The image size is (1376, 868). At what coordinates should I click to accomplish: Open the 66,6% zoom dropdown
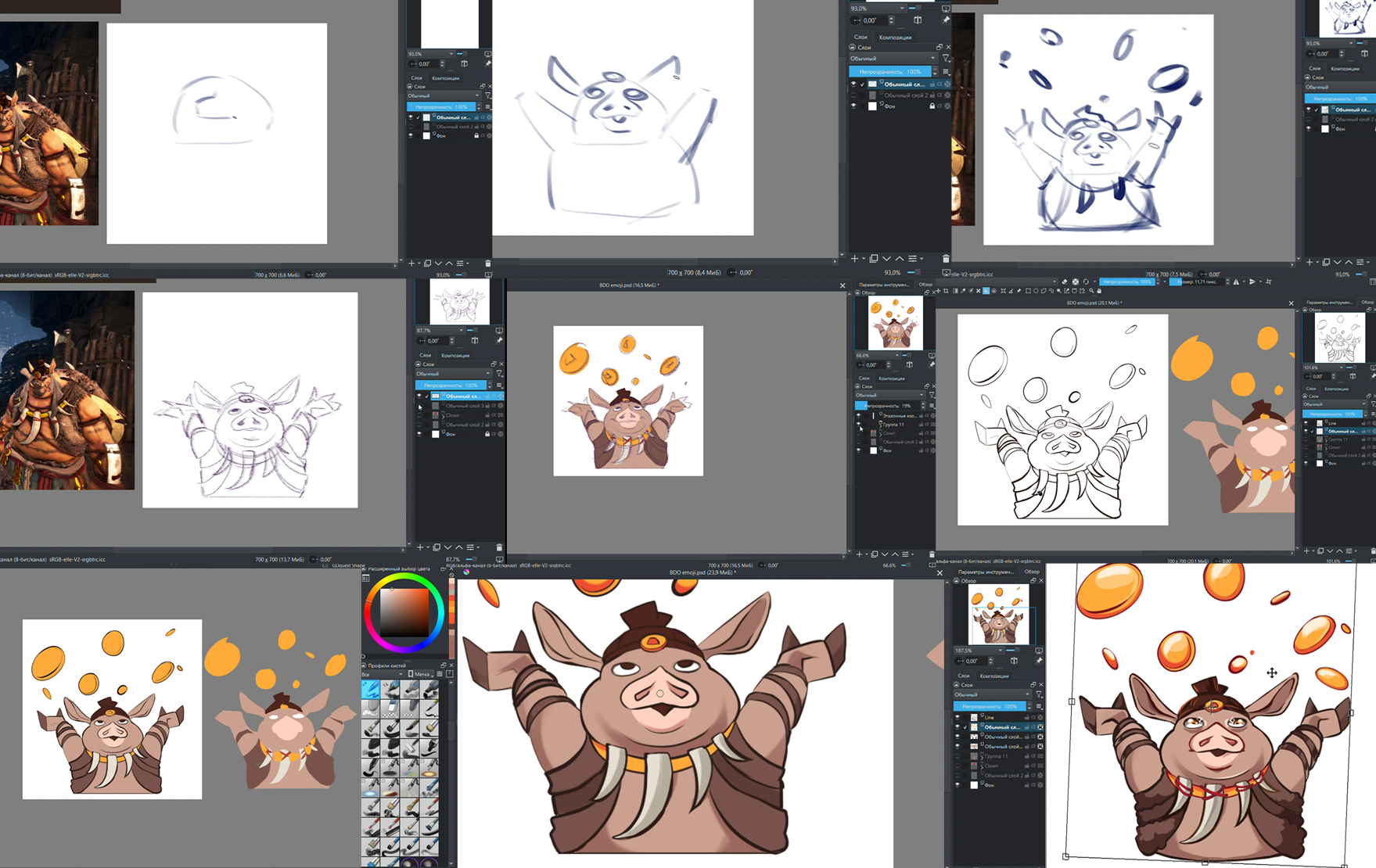coord(878,355)
